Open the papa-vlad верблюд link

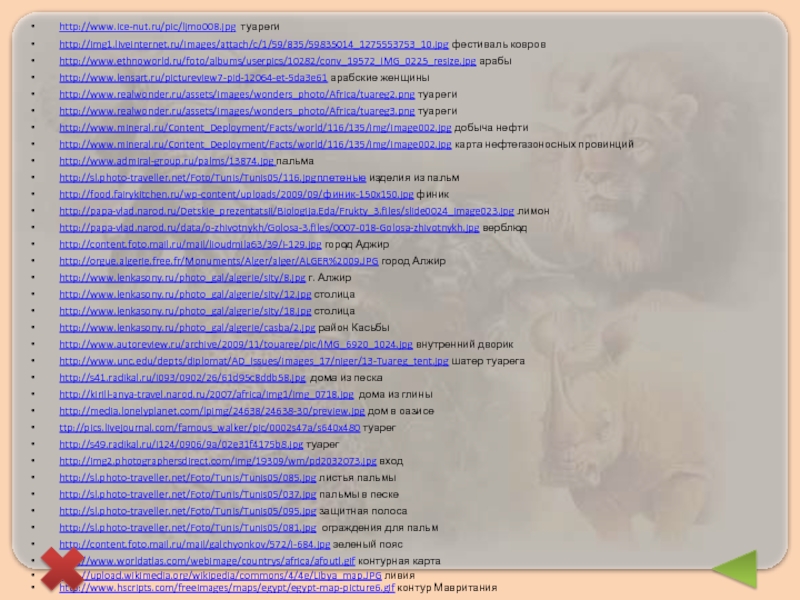pos(269,228)
